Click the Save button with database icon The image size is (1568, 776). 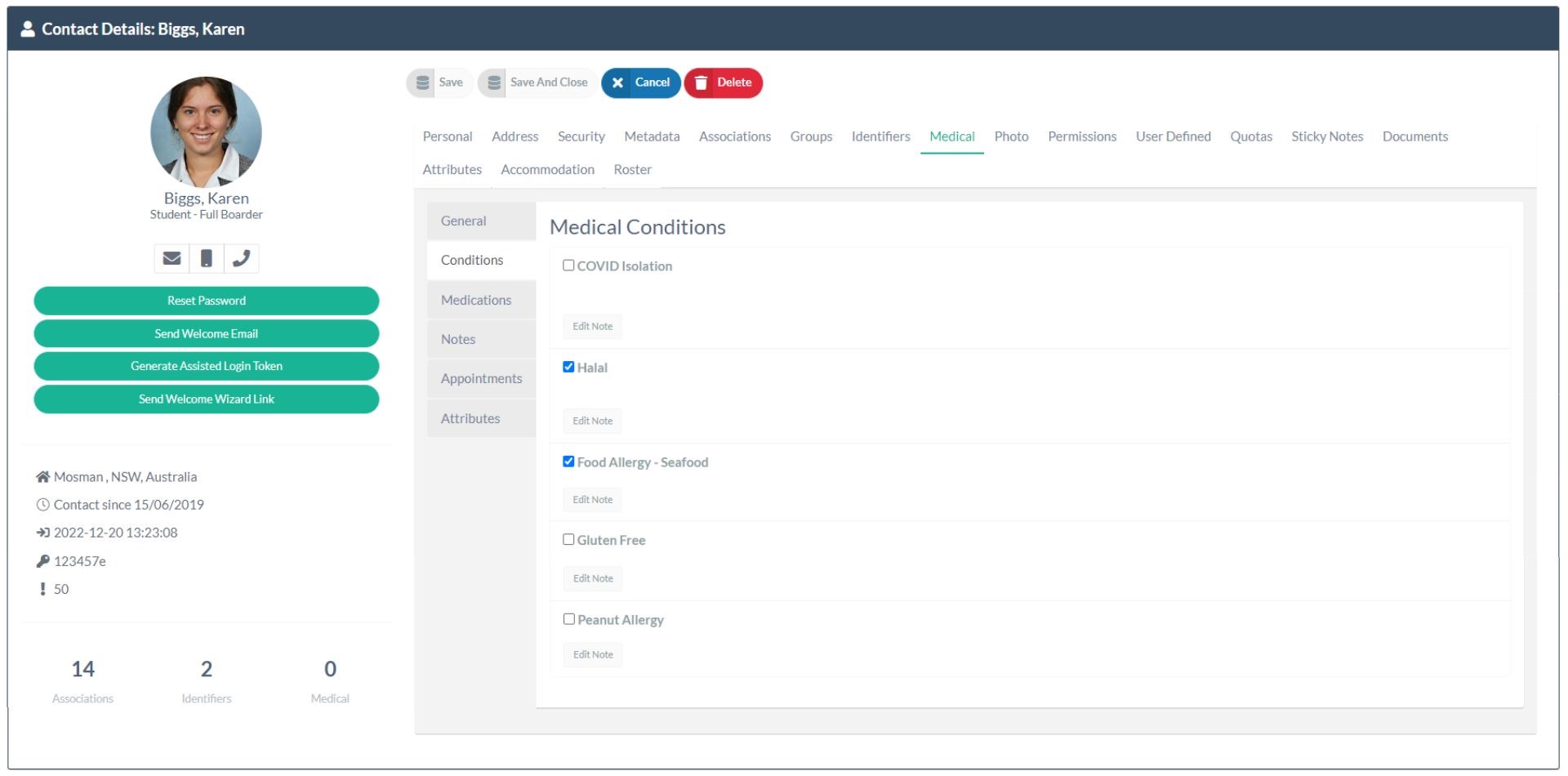point(439,83)
